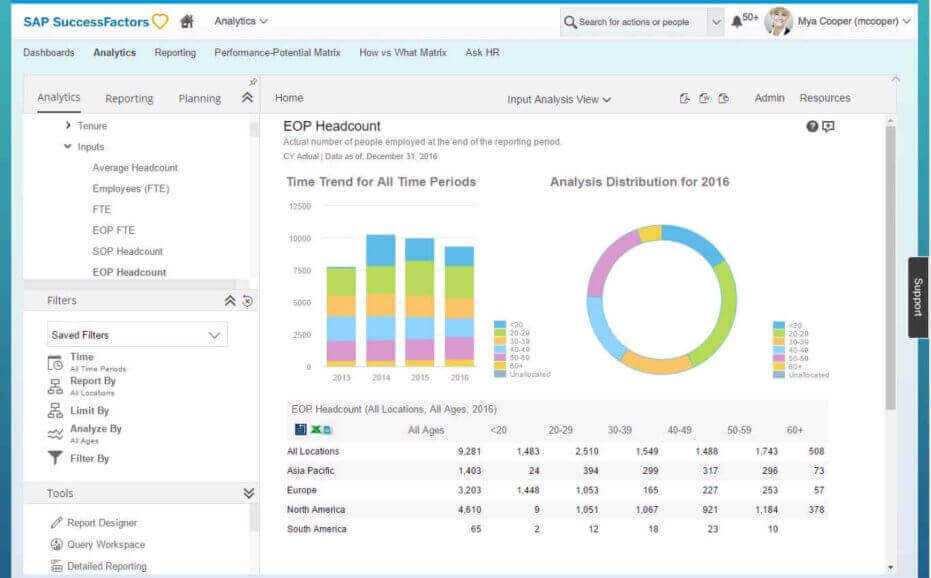The height and width of the screenshot is (578, 931).
Task: Click the blue table export icon
Action: click(327, 429)
